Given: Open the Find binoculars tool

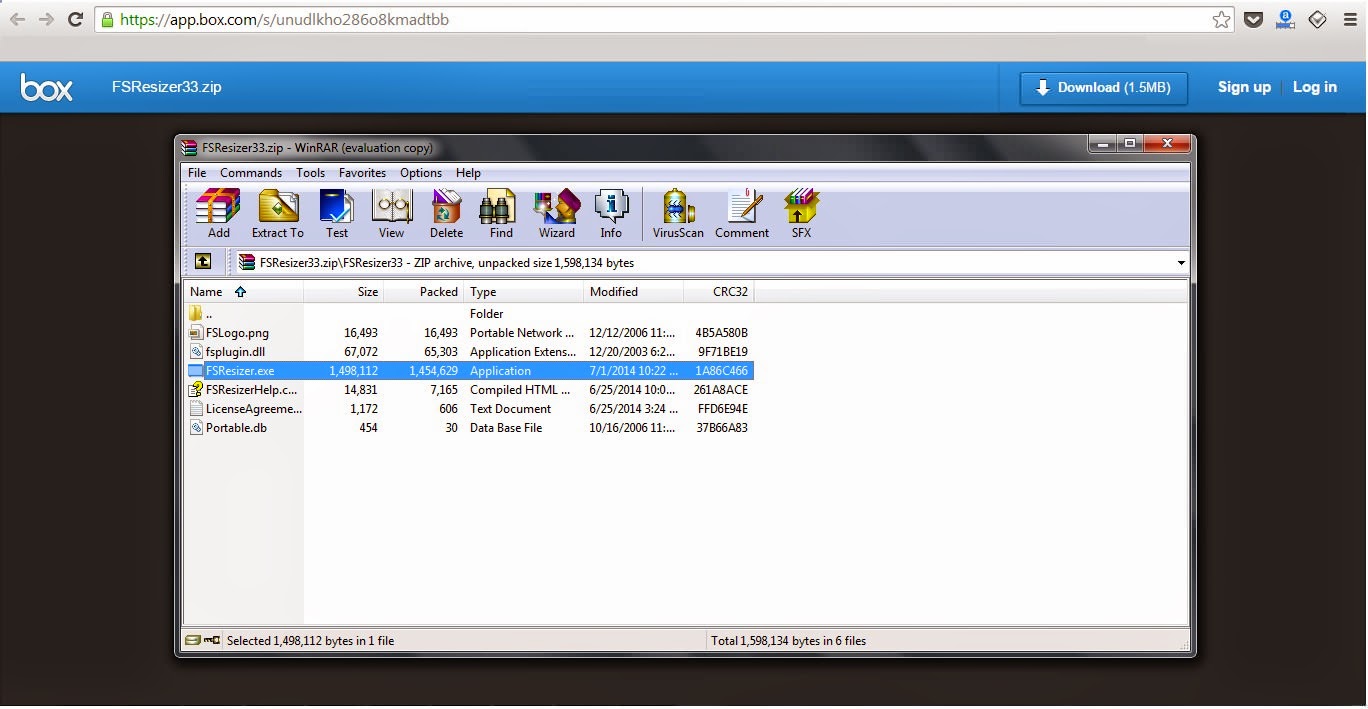Looking at the screenshot, I should (x=501, y=213).
